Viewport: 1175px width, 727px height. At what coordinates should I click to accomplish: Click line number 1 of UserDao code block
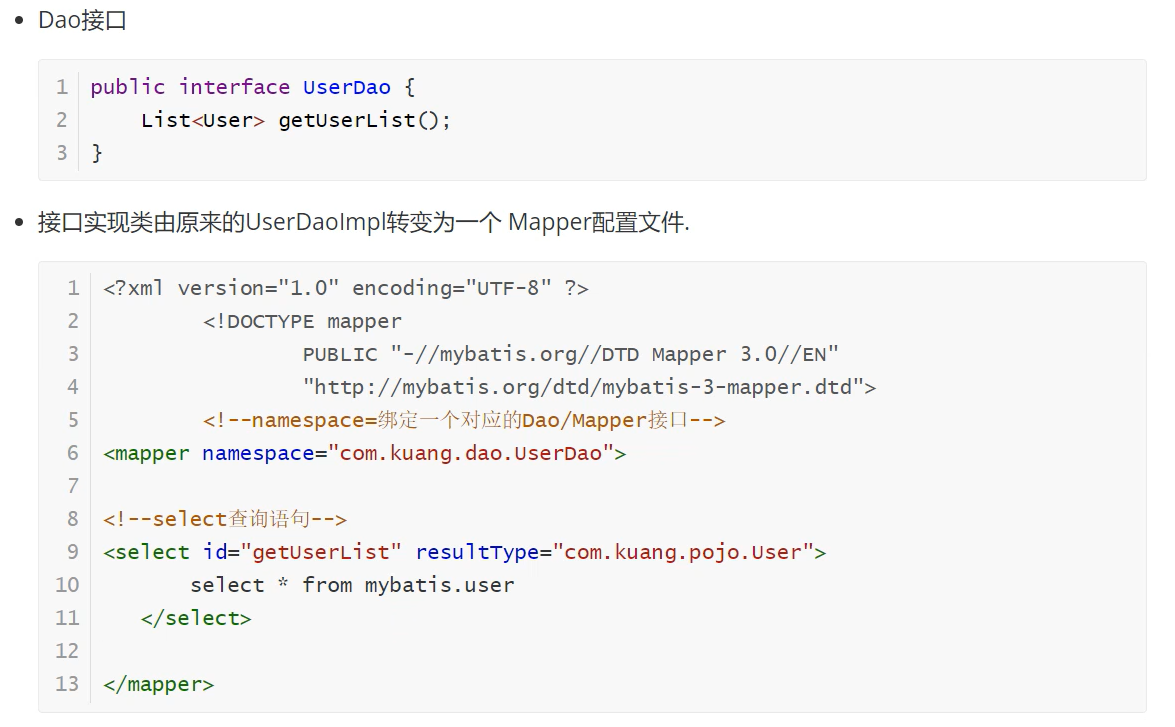pyautogui.click(x=62, y=87)
